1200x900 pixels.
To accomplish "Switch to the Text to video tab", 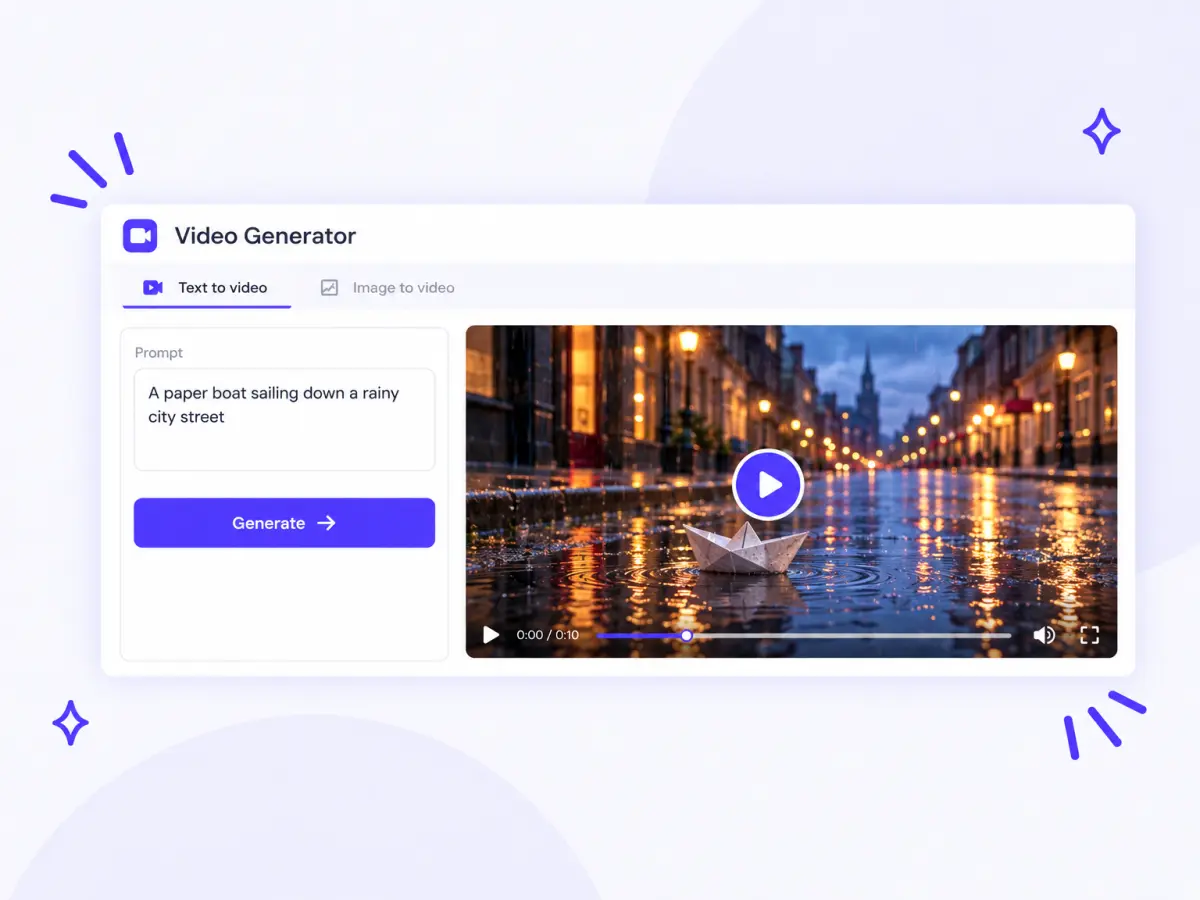I will click(x=206, y=288).
